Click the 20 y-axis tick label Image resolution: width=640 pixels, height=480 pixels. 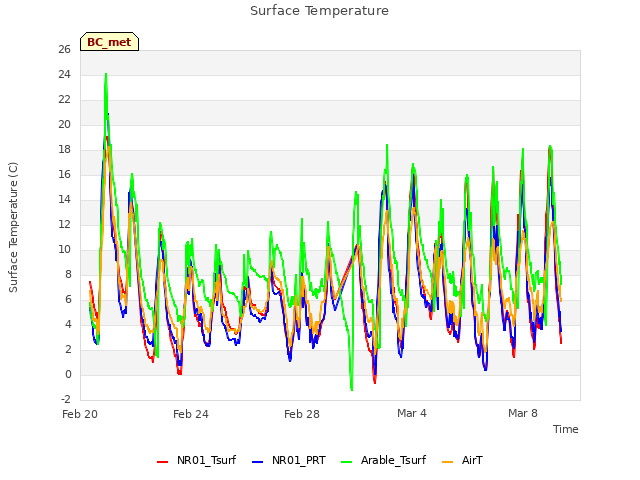(64, 124)
